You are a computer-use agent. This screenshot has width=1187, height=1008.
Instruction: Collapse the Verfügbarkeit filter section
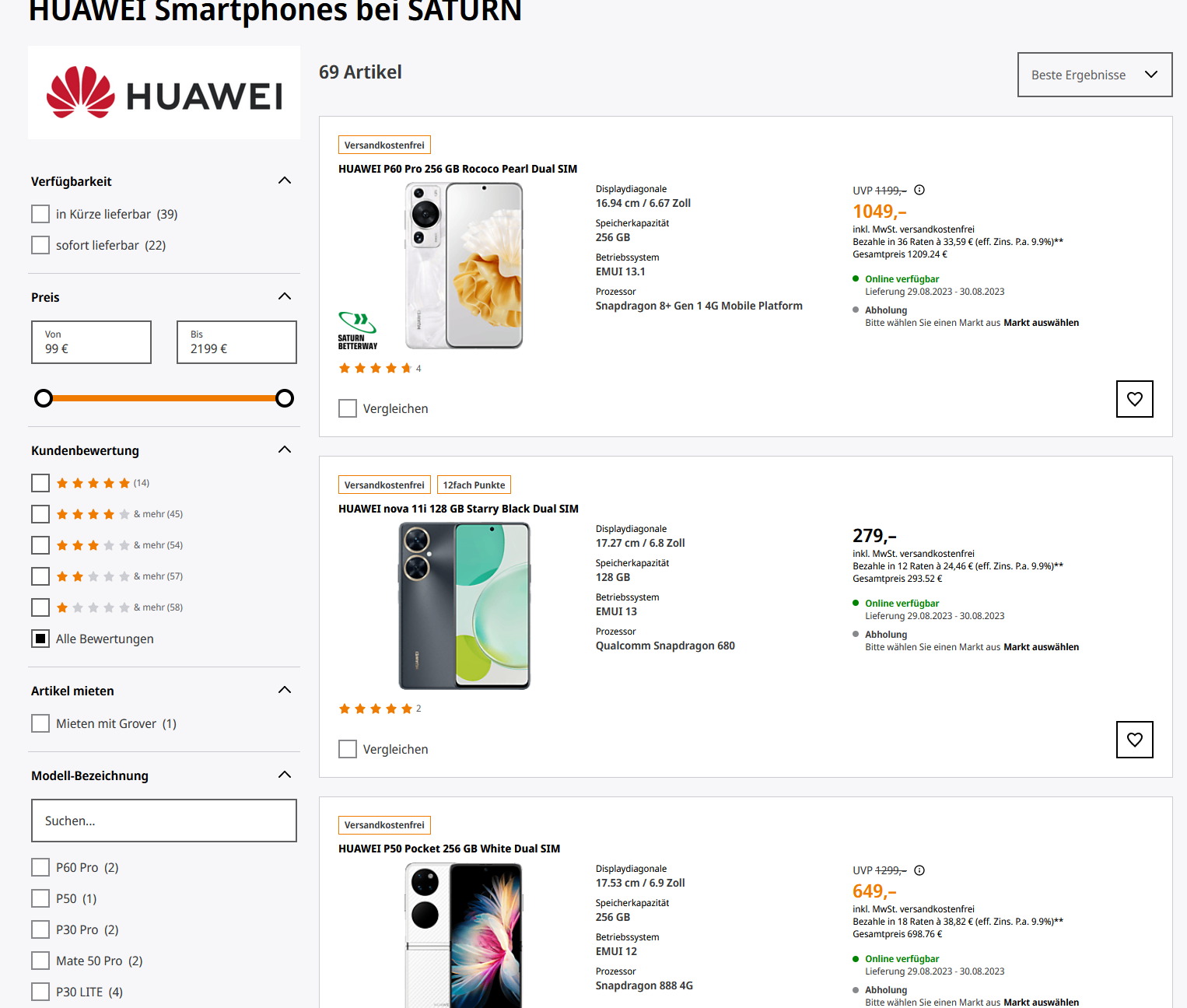pos(285,180)
